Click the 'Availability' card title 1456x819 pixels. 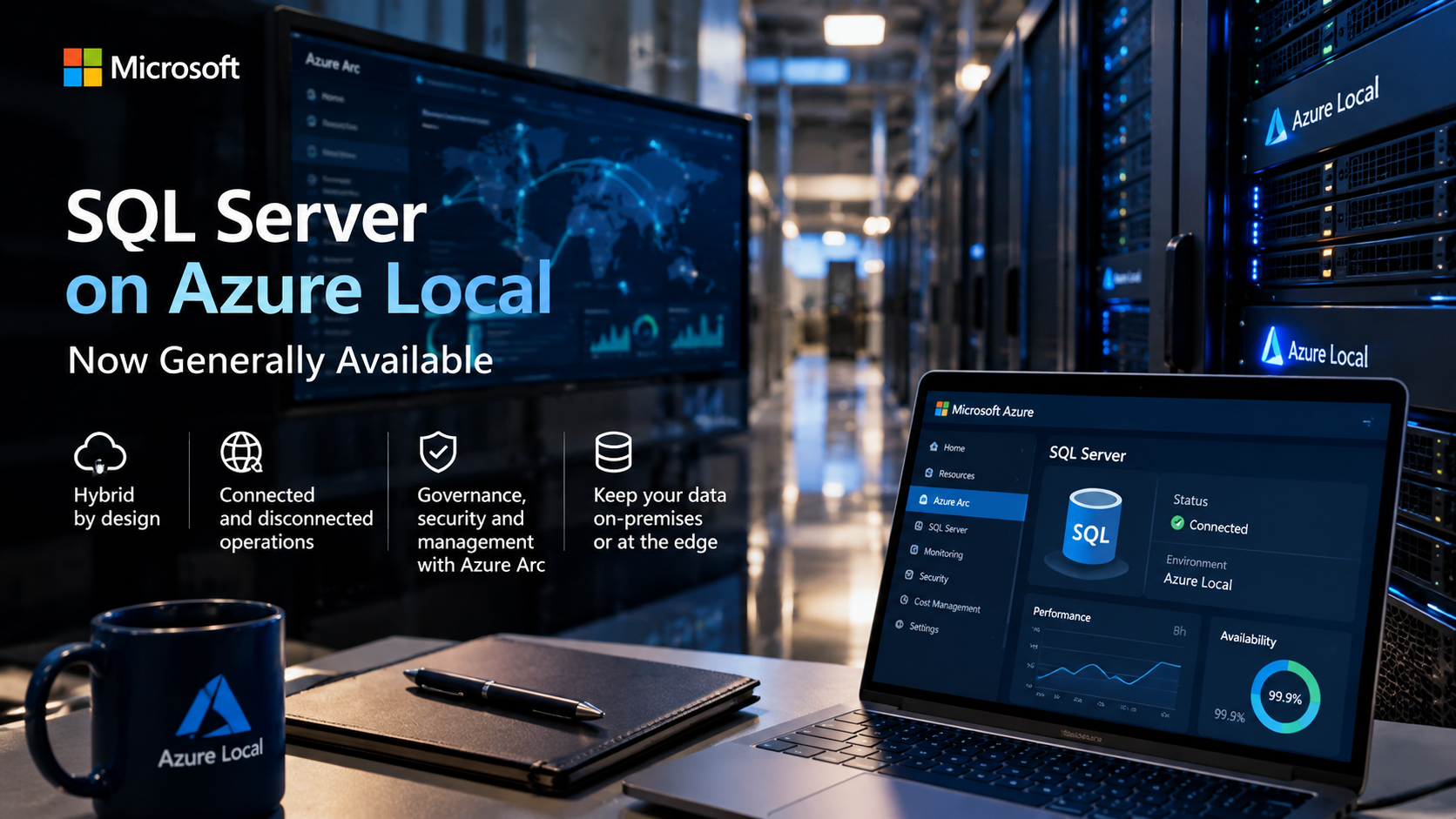1248,638
